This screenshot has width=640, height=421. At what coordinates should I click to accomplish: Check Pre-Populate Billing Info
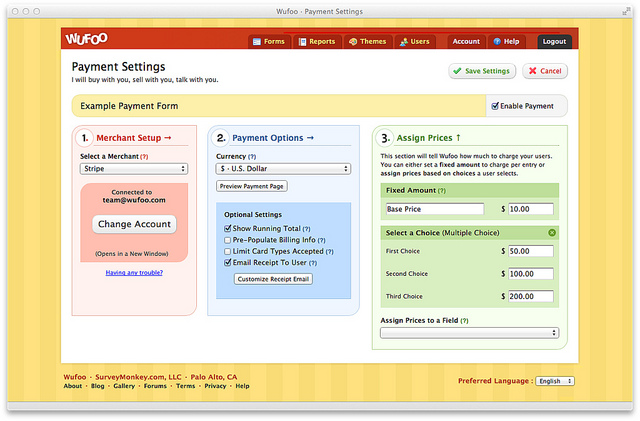click(228, 240)
